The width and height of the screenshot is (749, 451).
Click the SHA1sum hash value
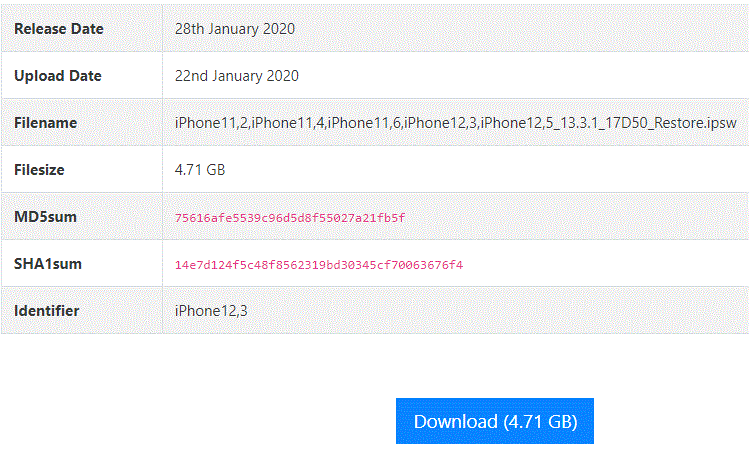(x=318, y=265)
